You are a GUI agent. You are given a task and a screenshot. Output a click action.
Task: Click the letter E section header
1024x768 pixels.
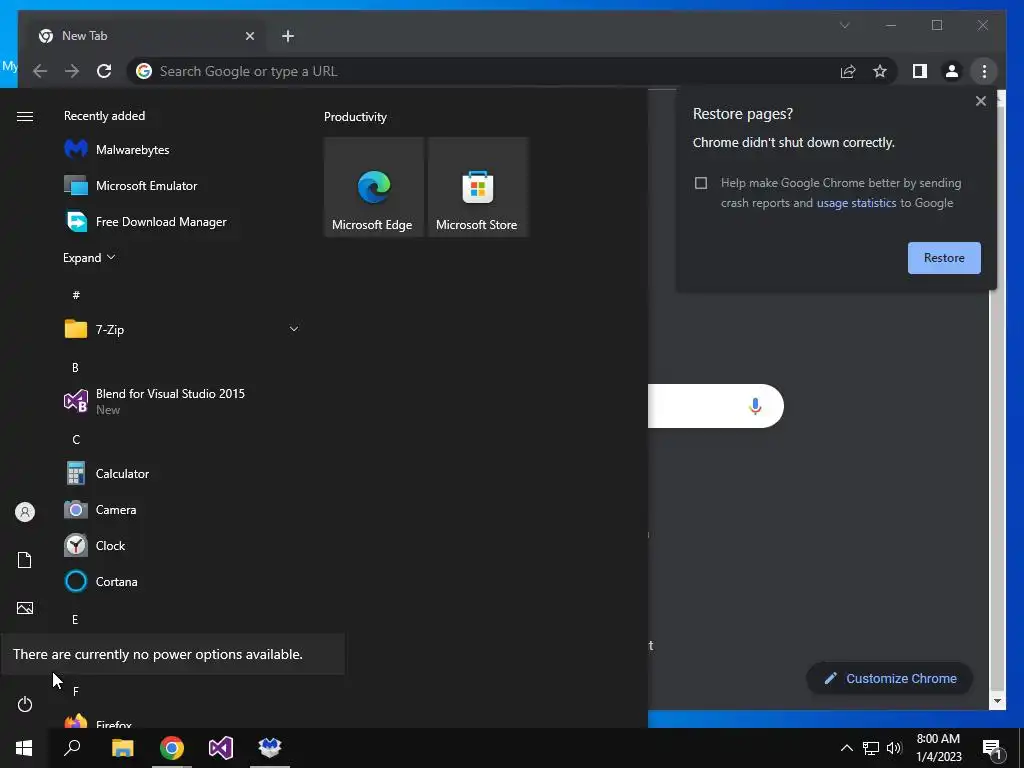click(75, 619)
